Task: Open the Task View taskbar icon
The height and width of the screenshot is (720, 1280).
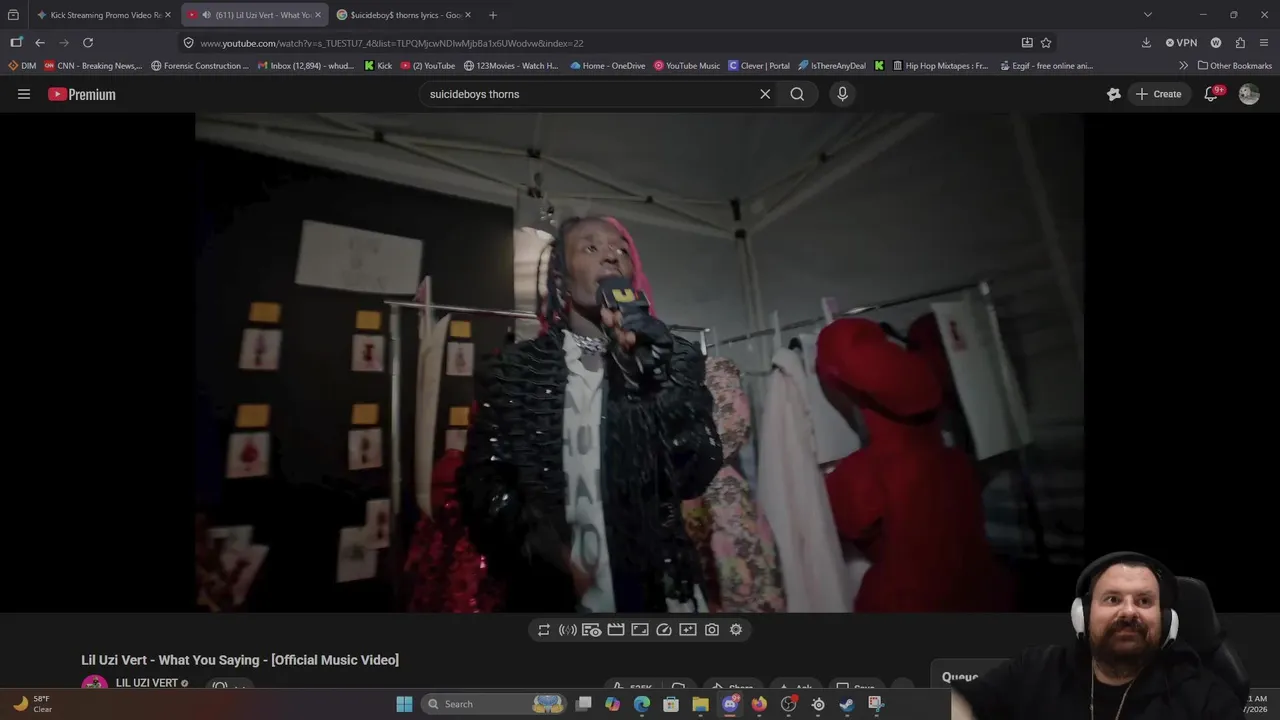Action: point(584,704)
